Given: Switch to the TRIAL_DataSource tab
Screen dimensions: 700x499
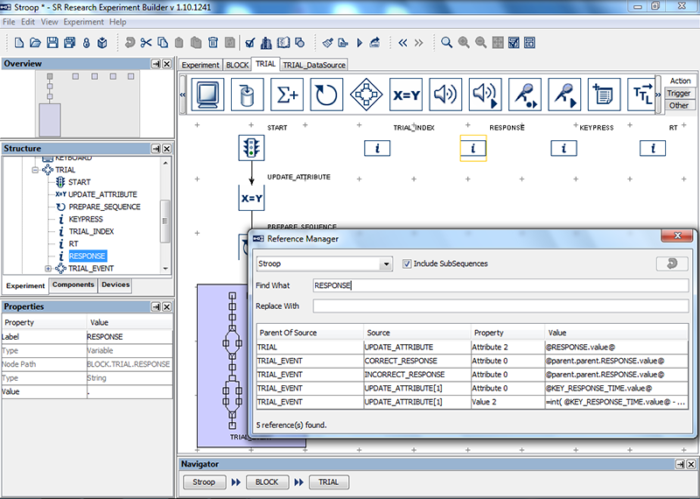Looking at the screenshot, I should click(x=314, y=64).
